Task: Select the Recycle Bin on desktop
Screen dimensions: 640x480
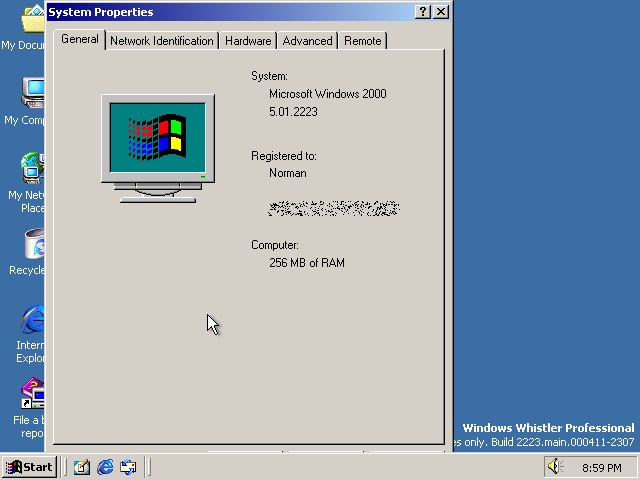Action: point(34,246)
